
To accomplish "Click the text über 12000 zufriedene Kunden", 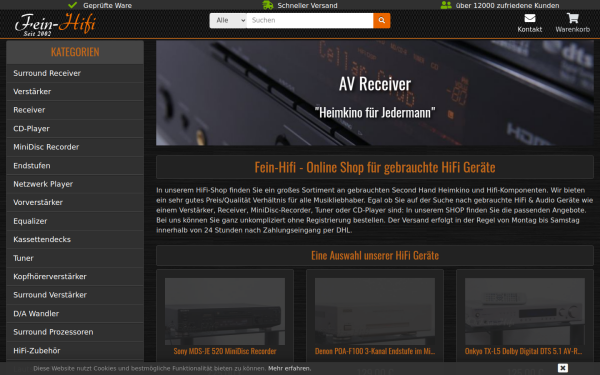I will coord(507,5).
